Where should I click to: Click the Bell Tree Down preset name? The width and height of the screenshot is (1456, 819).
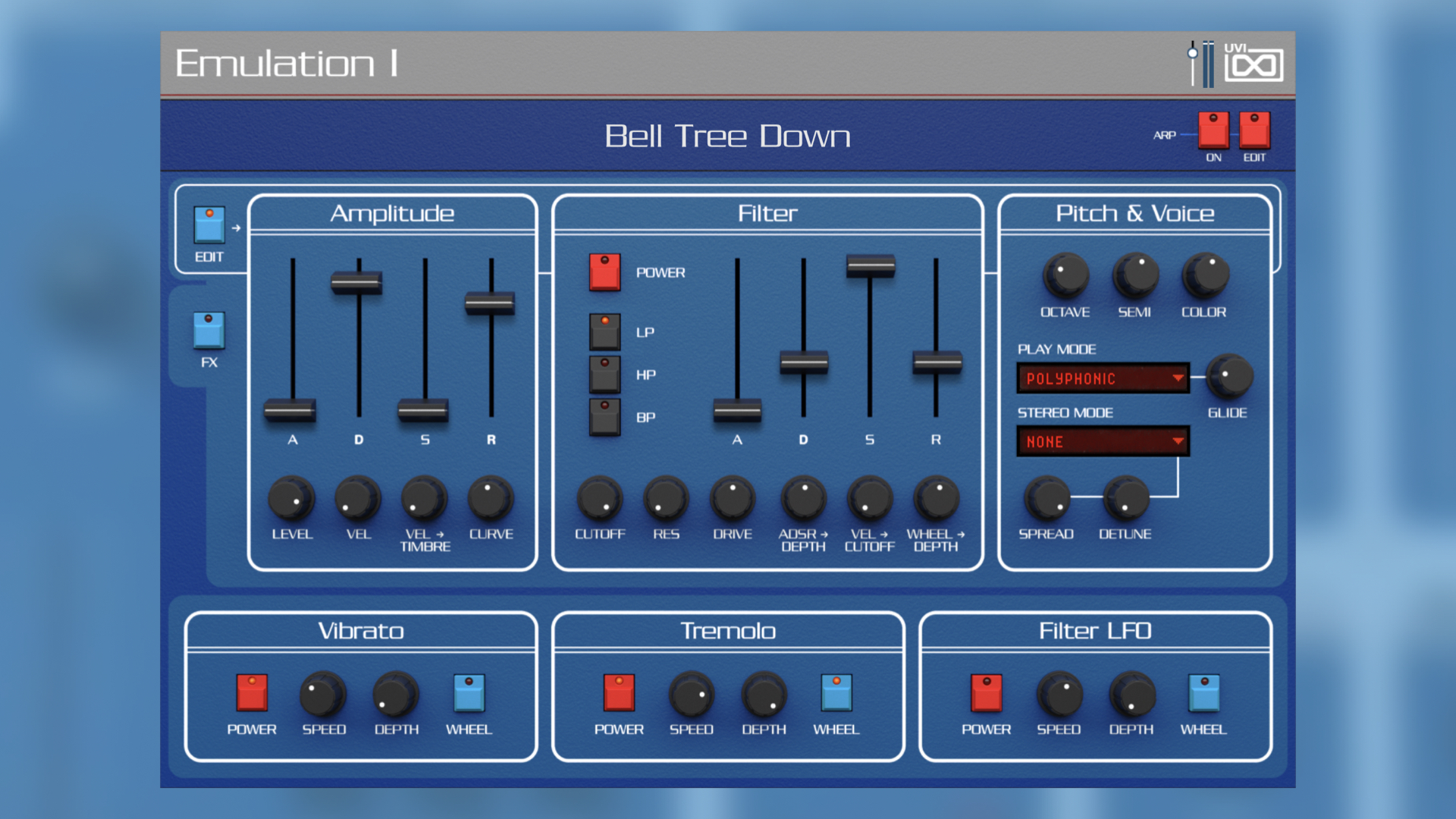click(x=726, y=136)
